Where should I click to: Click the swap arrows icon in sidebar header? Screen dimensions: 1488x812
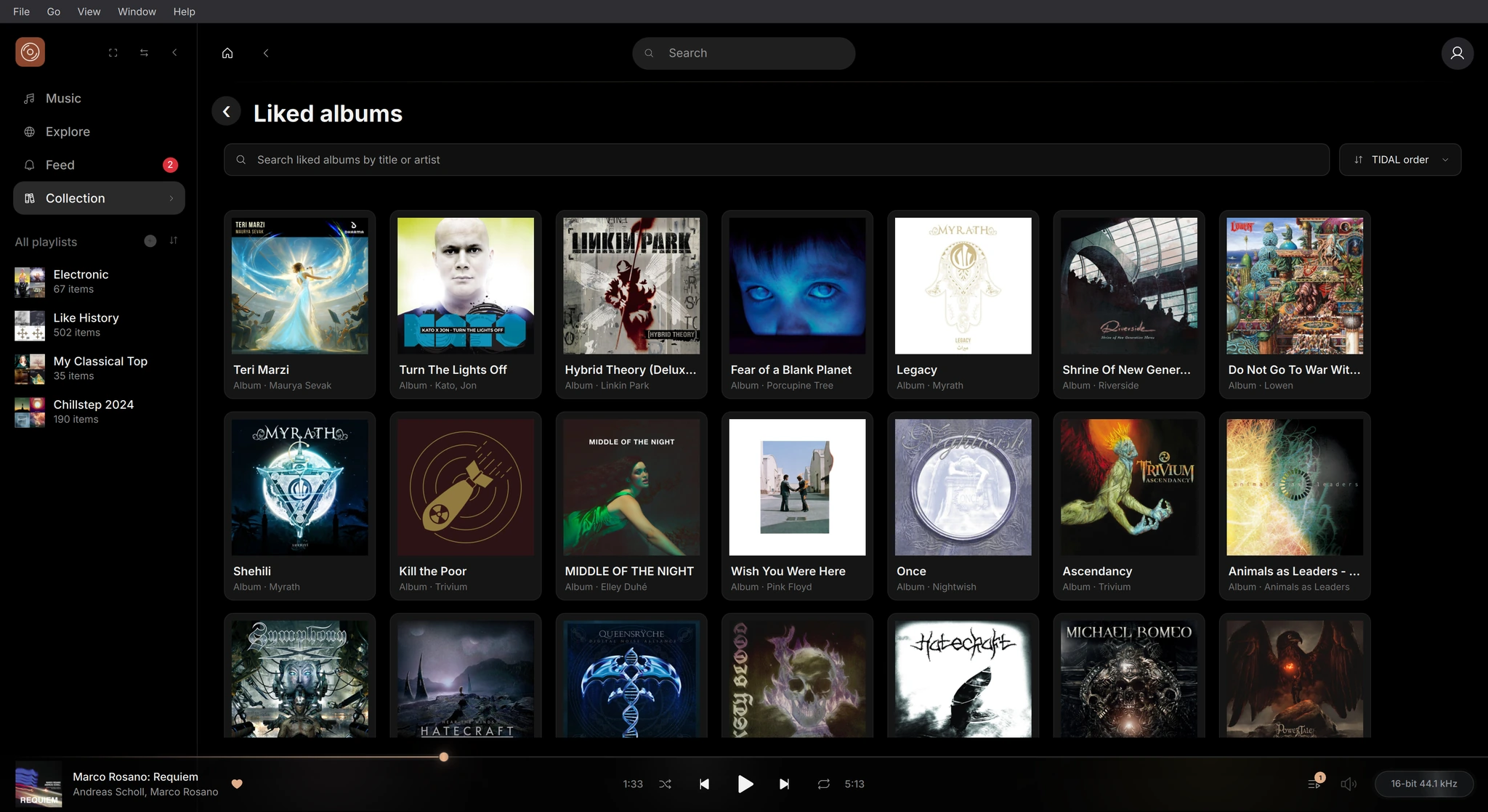pos(144,53)
